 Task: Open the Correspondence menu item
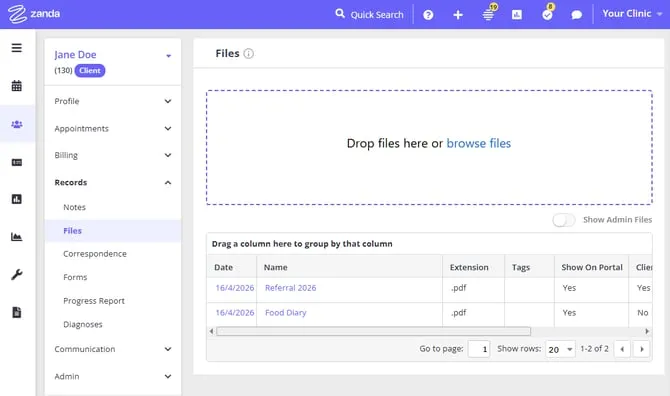coord(95,254)
